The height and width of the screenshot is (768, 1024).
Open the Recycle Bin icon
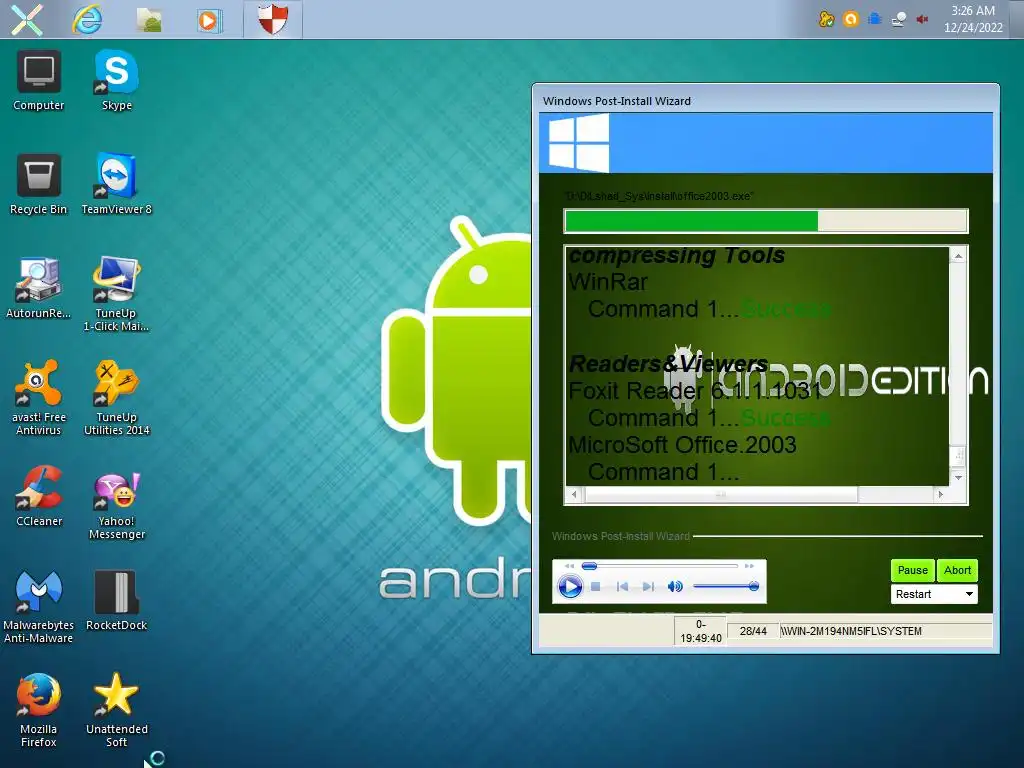point(39,184)
